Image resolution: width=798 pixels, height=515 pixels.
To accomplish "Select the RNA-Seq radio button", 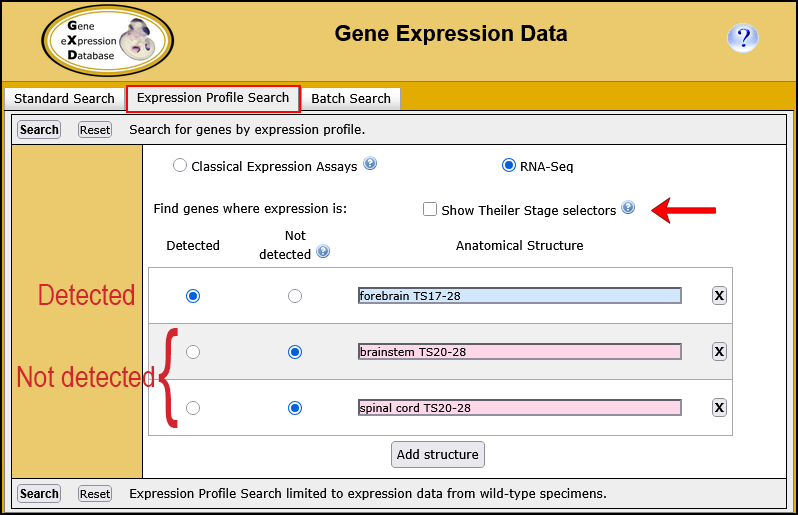I will tap(509, 166).
